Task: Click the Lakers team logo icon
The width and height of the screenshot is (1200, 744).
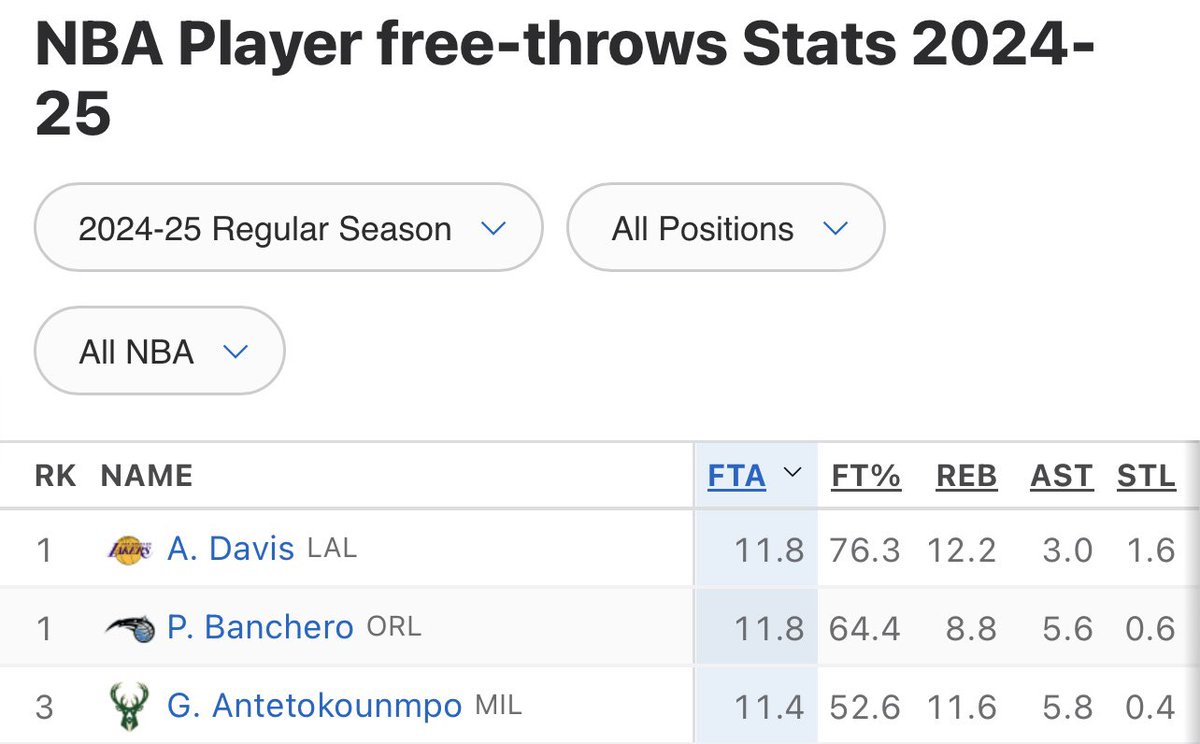Action: coord(129,549)
